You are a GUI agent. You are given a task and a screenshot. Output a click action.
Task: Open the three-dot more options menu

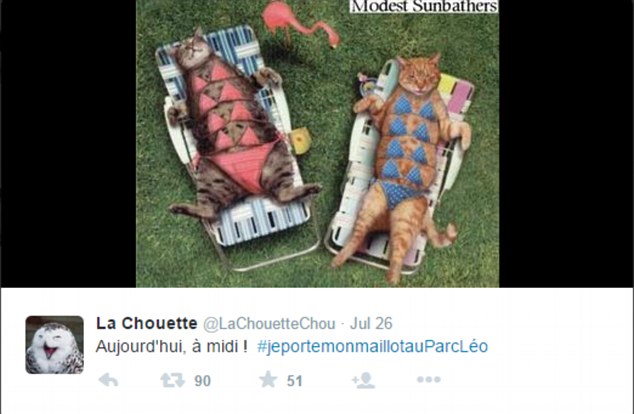(429, 379)
